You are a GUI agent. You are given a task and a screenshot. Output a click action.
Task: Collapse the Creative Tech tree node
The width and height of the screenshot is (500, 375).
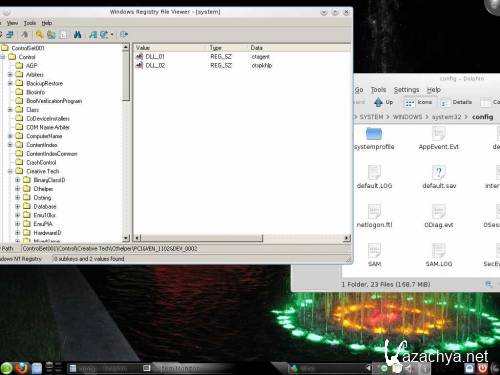[10, 171]
